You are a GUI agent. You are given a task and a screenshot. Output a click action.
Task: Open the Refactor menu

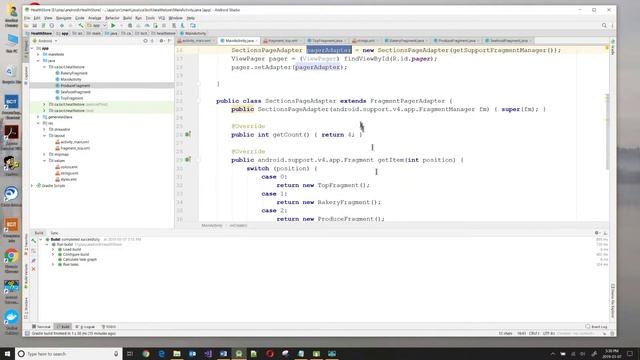point(112,18)
